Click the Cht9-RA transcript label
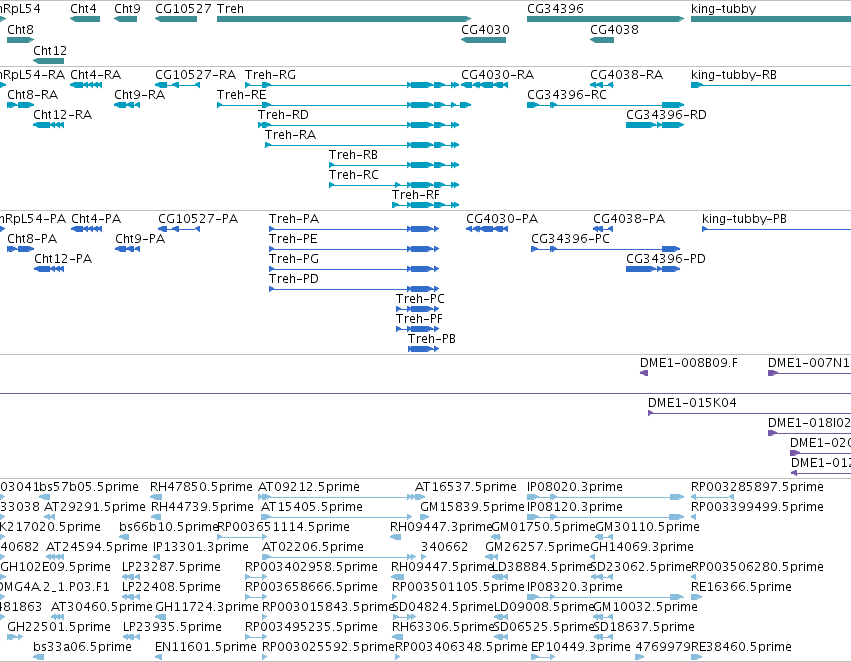This screenshot has height=662, width=851. [x=139, y=94]
